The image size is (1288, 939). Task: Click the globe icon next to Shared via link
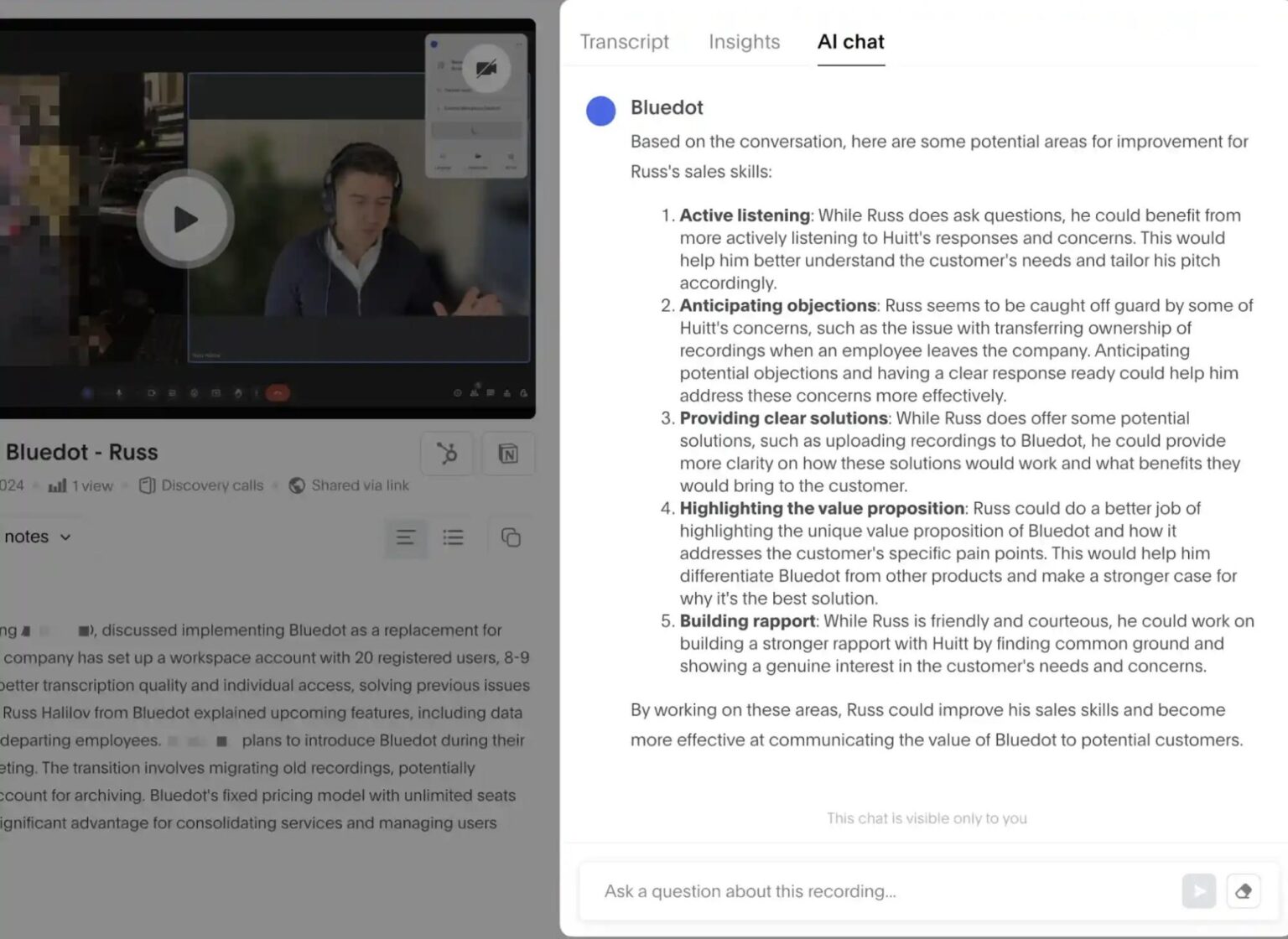[x=297, y=485]
